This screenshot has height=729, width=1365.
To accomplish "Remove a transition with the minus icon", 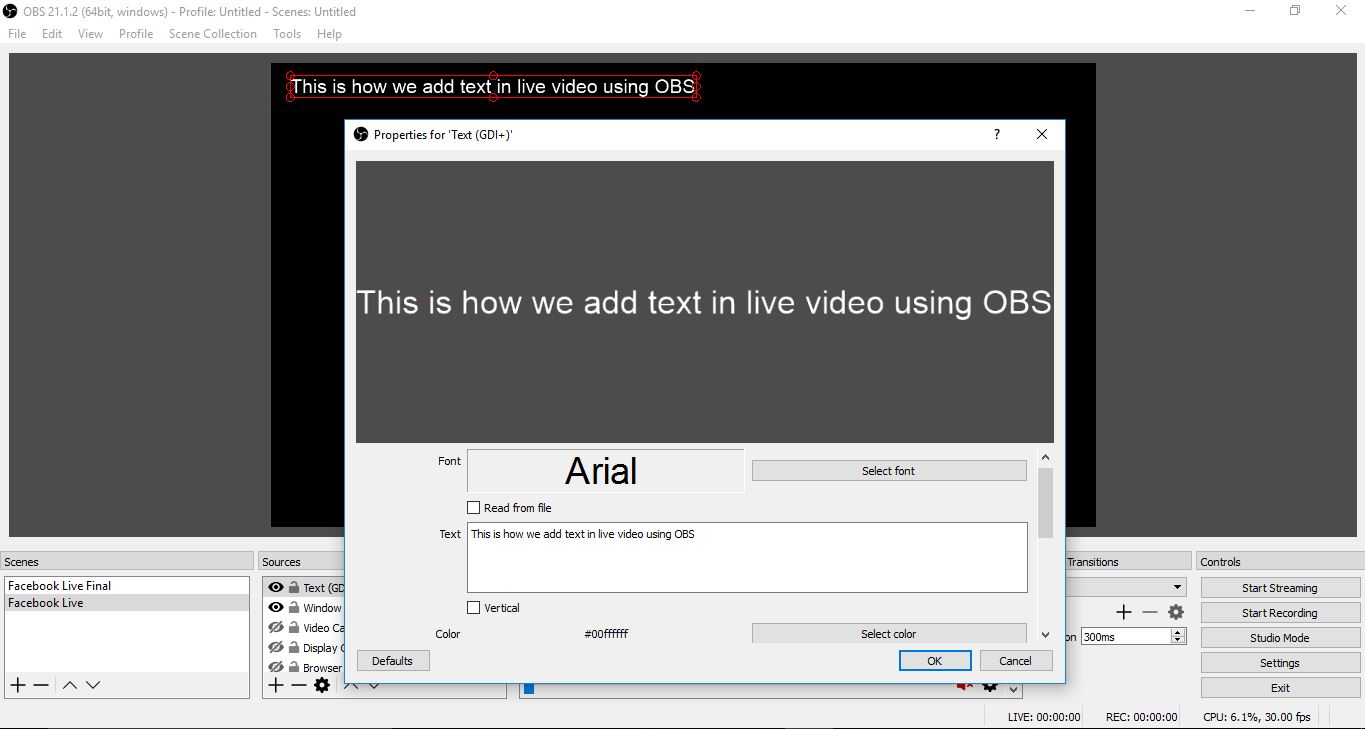I will coord(1150,612).
